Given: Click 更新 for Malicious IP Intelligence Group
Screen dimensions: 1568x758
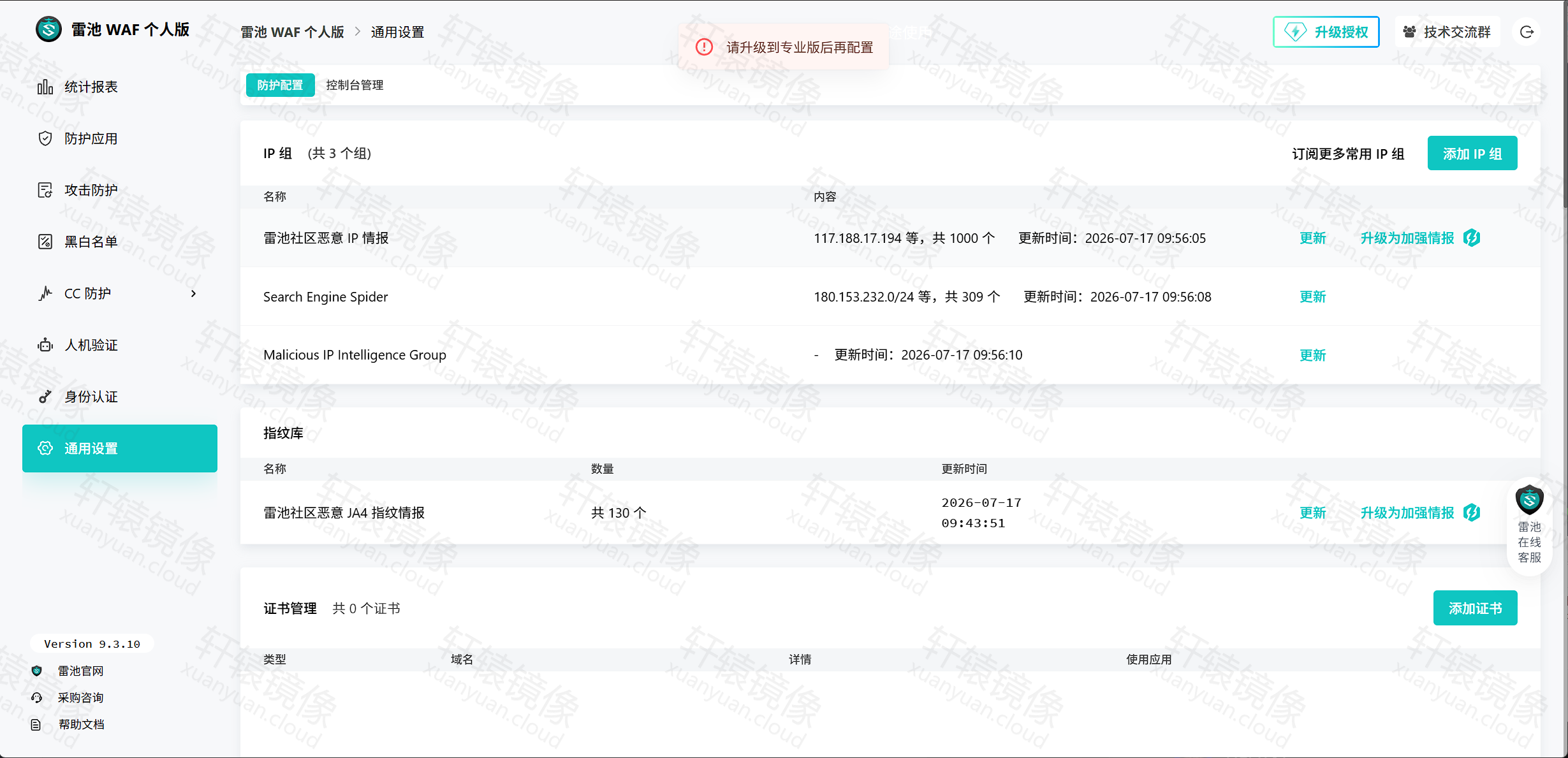Looking at the screenshot, I should (1313, 355).
